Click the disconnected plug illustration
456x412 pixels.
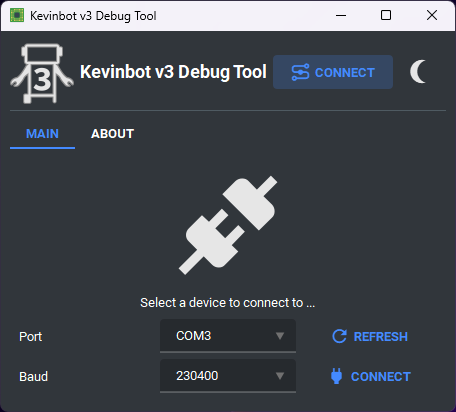[228, 225]
